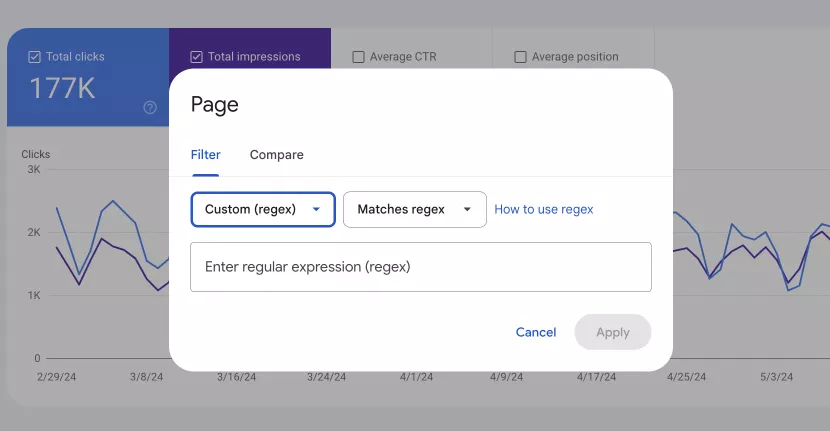The height and width of the screenshot is (431, 830).
Task: Enable the Average CTR checkbox
Action: pyautogui.click(x=358, y=57)
